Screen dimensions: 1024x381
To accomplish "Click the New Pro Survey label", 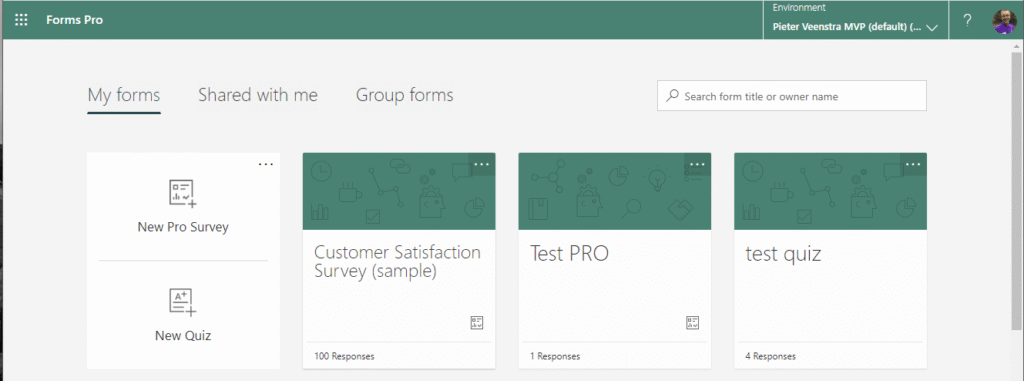I will click(x=183, y=227).
